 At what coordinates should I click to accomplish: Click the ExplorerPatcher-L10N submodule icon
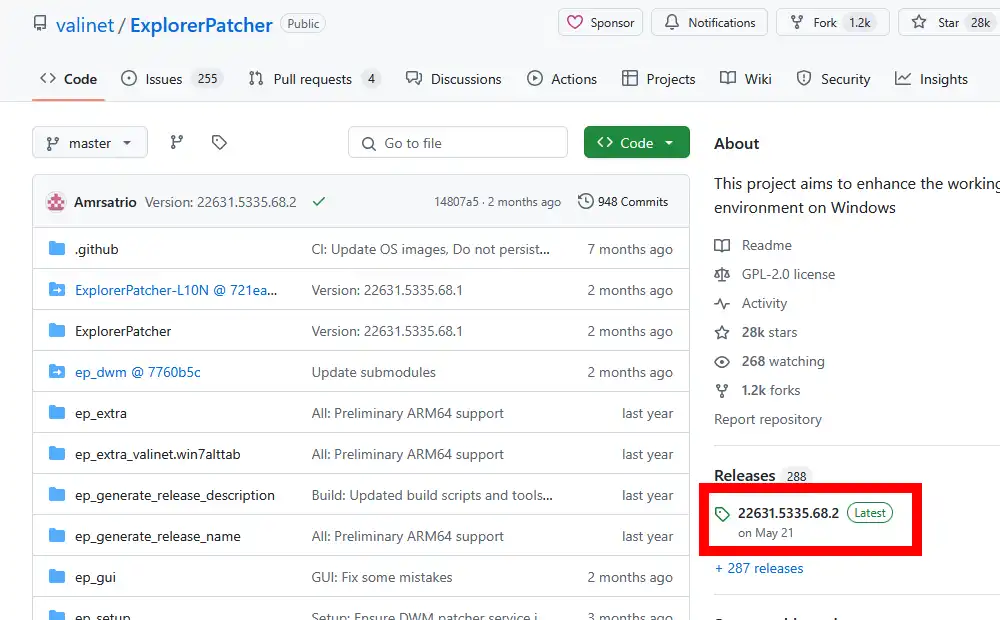tap(57, 290)
